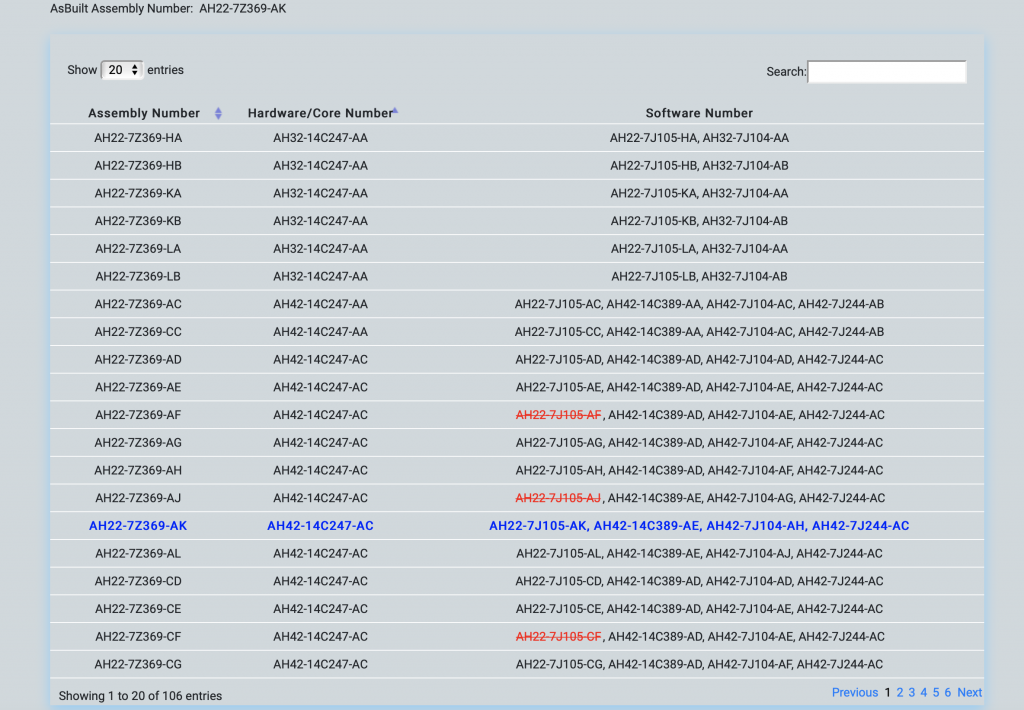Click struck-through red AH22-7J105-CF software number

pyautogui.click(x=558, y=636)
